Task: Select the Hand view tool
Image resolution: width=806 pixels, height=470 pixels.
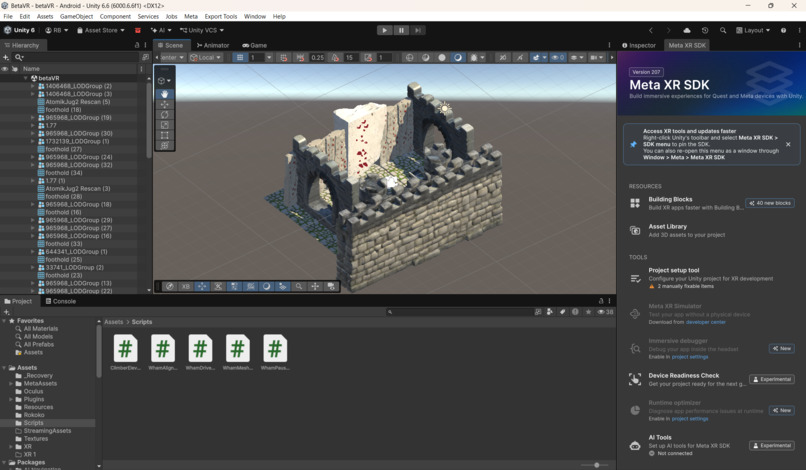Action: pyautogui.click(x=164, y=94)
